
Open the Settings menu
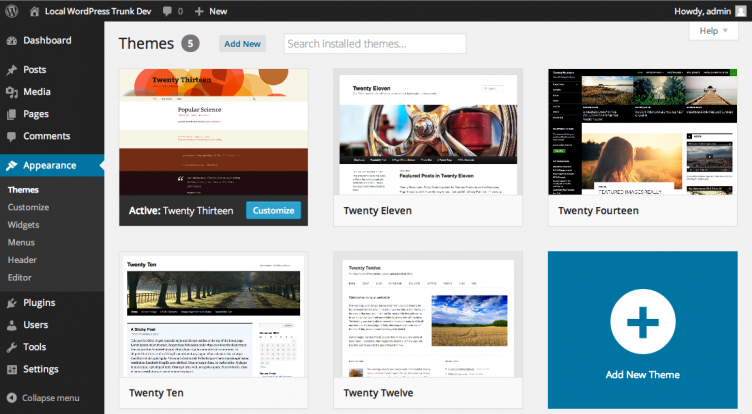coord(41,369)
